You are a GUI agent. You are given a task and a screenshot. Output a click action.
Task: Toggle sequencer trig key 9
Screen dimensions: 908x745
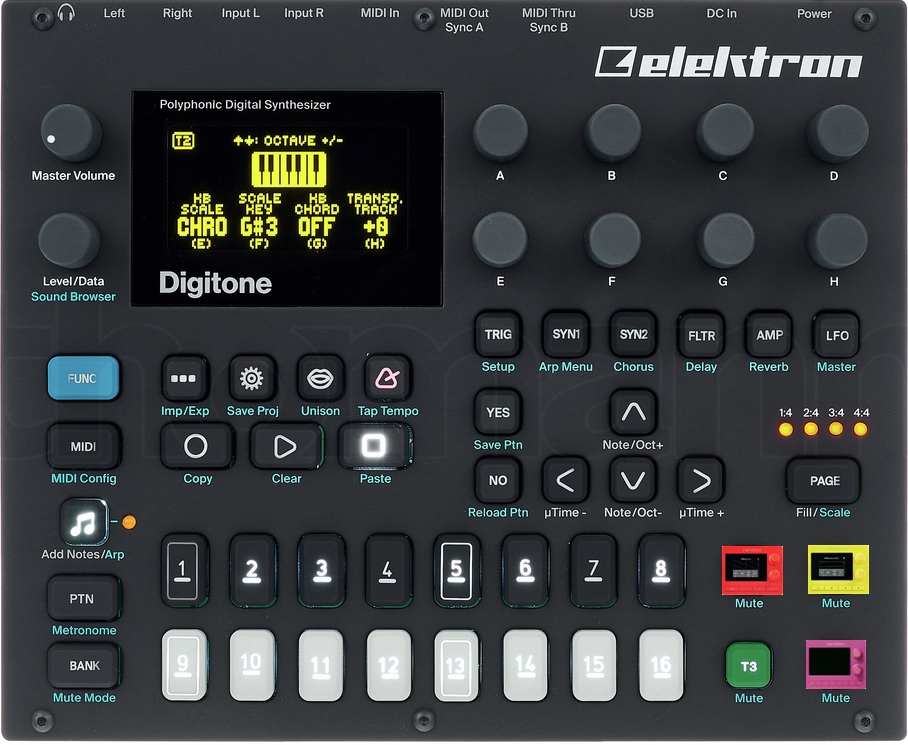(x=184, y=665)
